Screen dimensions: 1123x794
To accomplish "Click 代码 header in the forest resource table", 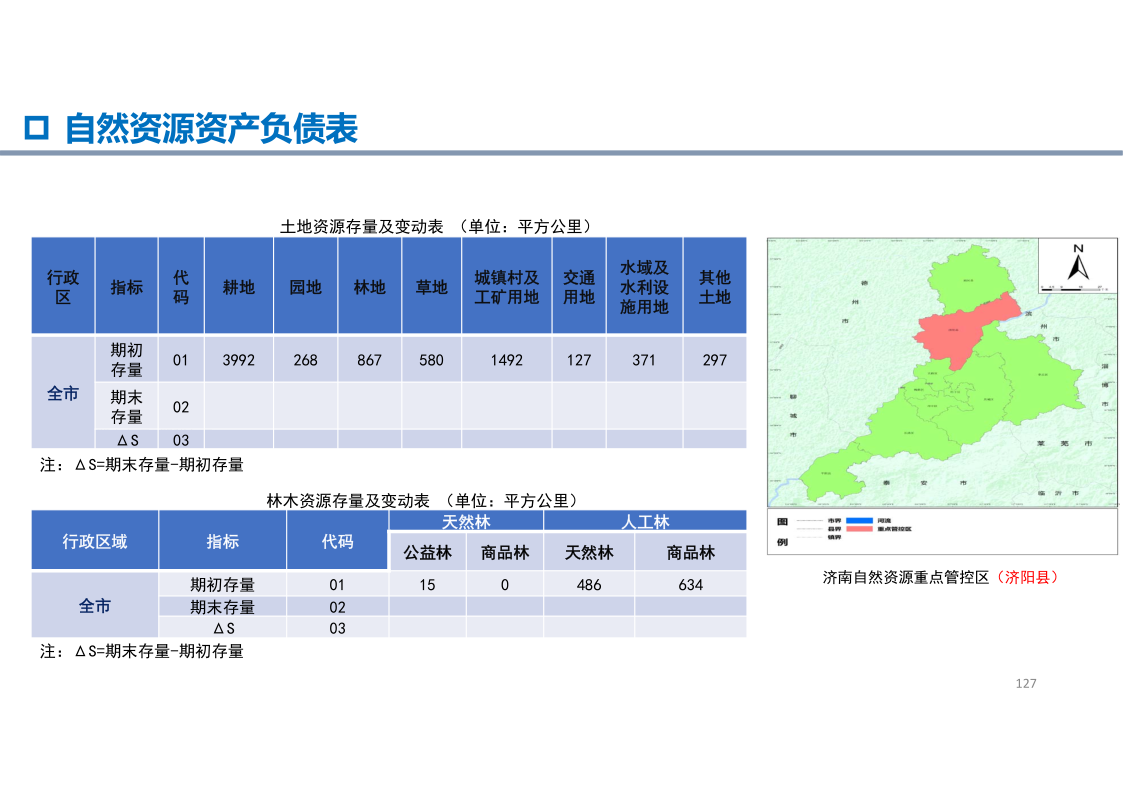I will pyautogui.click(x=337, y=541).
